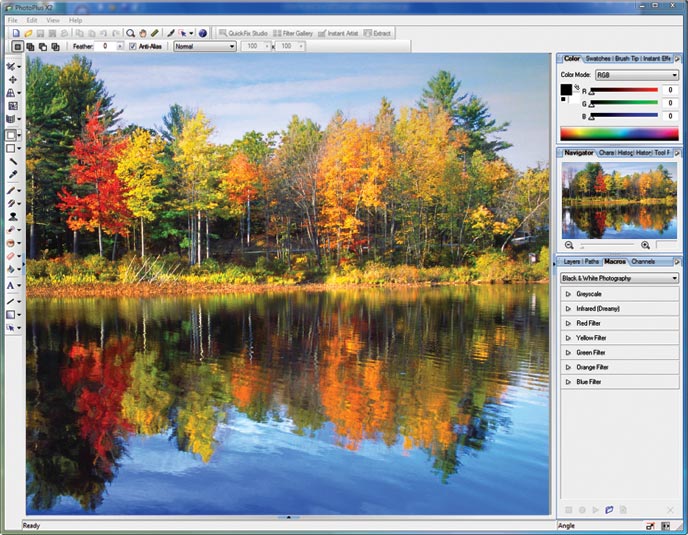Image resolution: width=688 pixels, height=535 pixels.
Task: Click the Extract button
Action: click(x=377, y=33)
